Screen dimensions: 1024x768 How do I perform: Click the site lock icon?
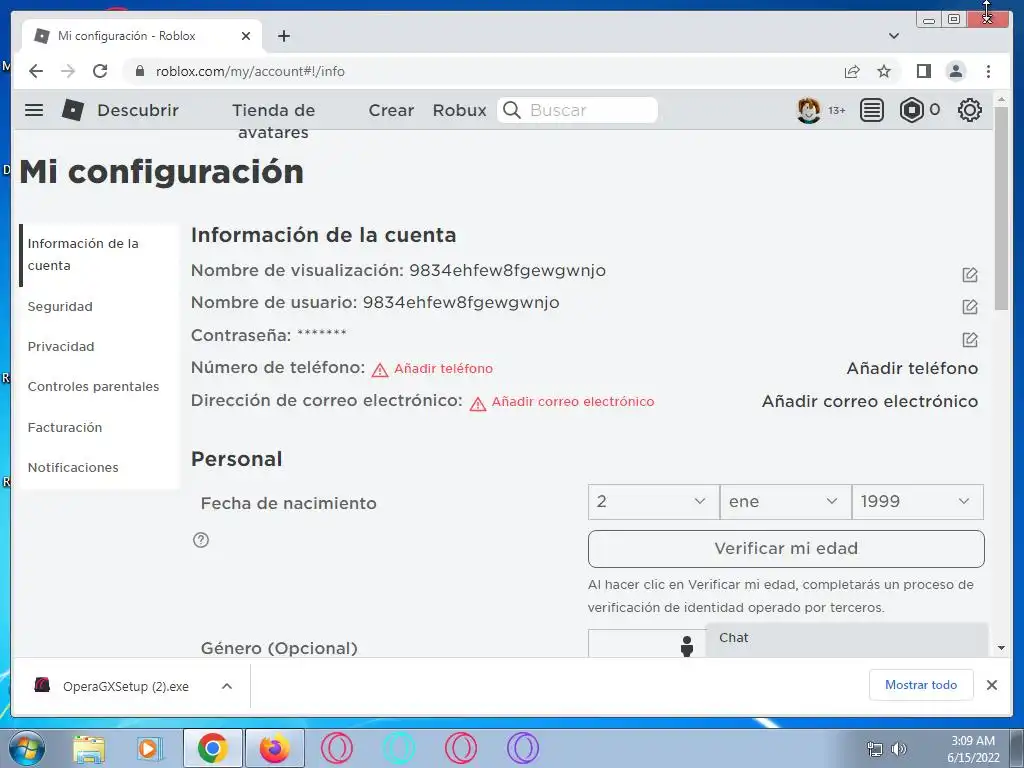coord(139,71)
